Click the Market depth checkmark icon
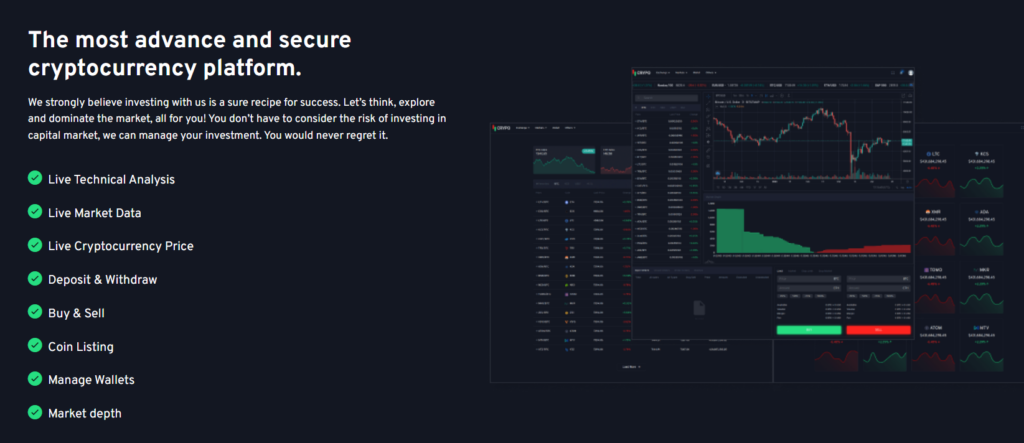This screenshot has height=443, width=1024. (x=35, y=413)
